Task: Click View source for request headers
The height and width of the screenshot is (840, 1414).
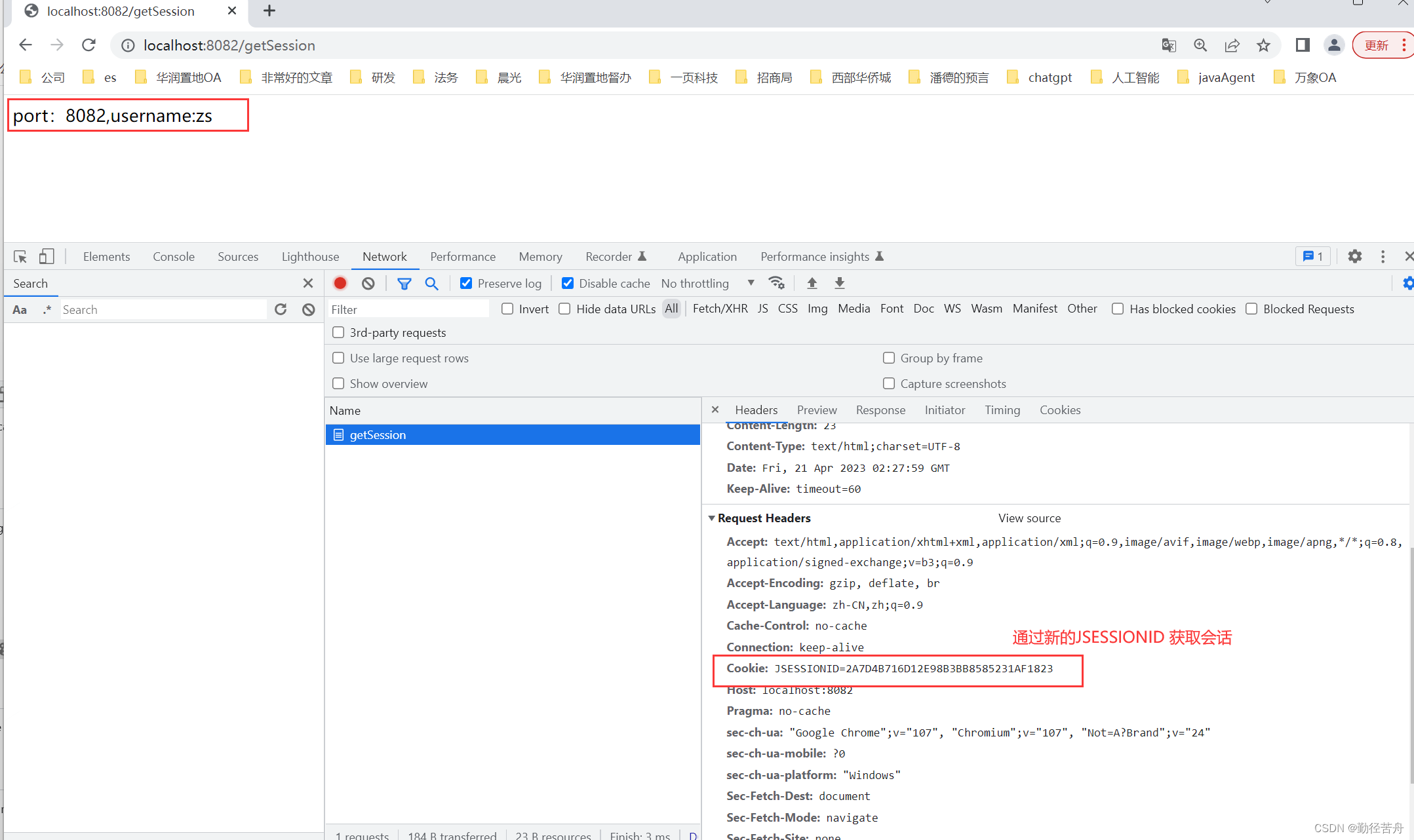Action: coord(1029,518)
